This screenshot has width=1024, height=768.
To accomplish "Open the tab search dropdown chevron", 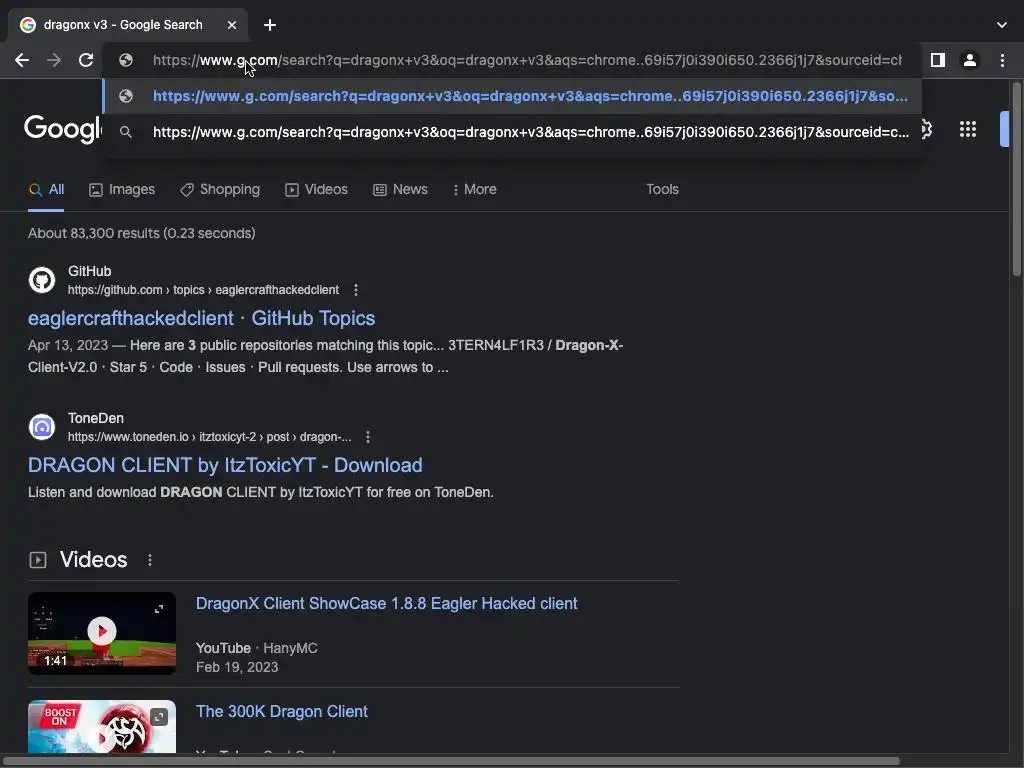I will pos(1002,25).
